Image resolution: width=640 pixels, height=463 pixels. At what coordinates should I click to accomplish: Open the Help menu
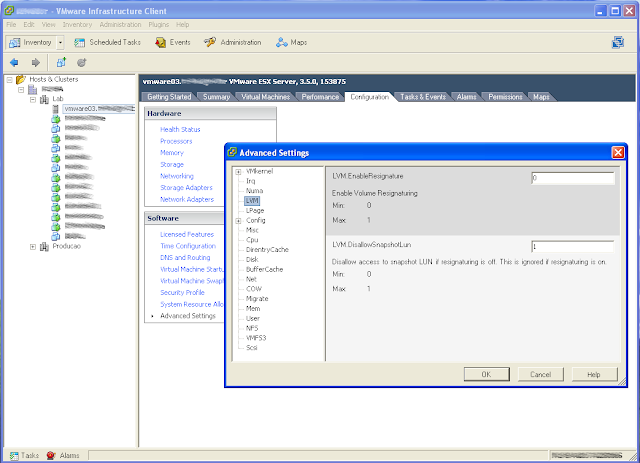pos(182,24)
